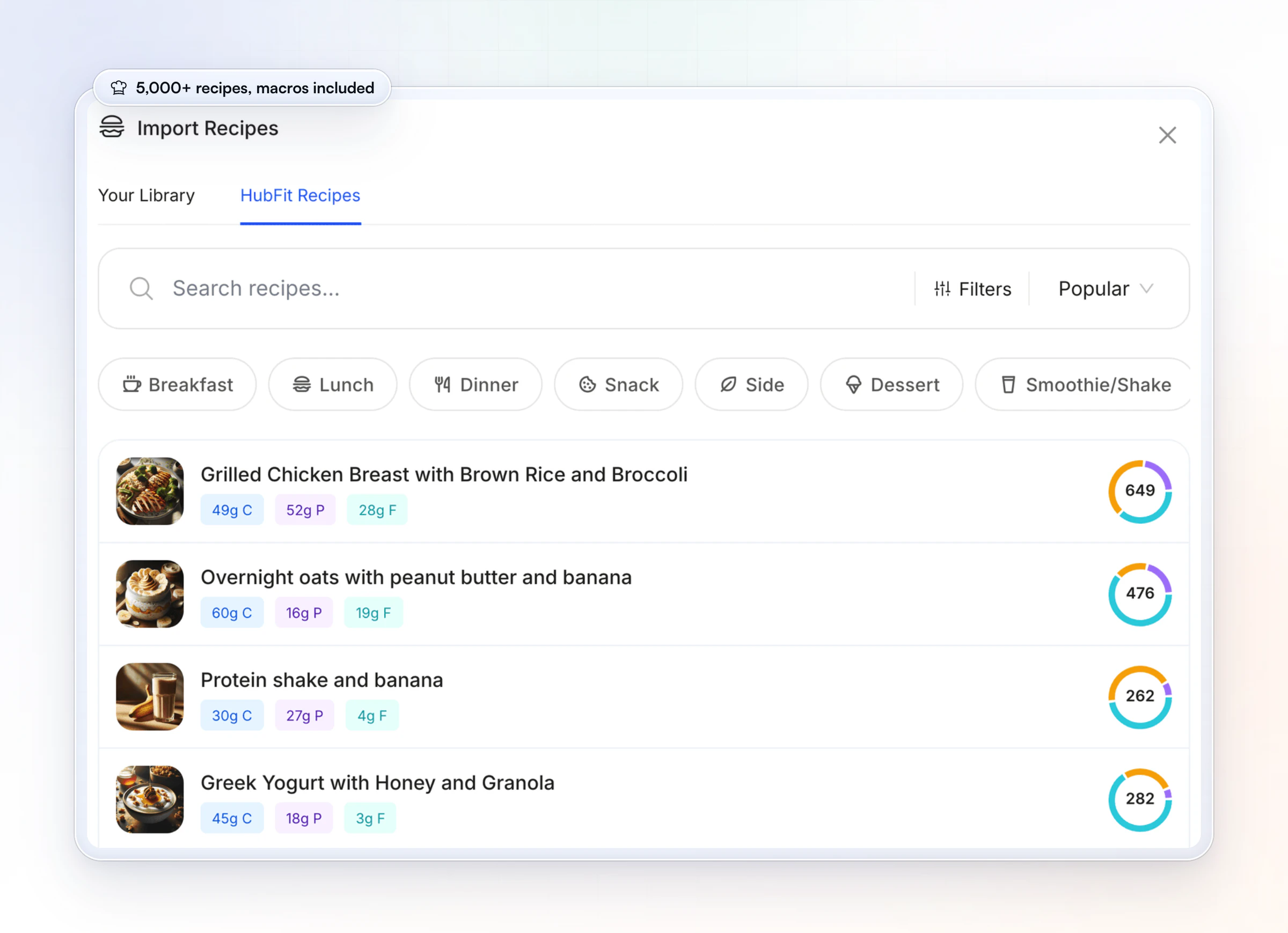
Task: Expand the chevron next to Popular
Action: (x=1146, y=289)
